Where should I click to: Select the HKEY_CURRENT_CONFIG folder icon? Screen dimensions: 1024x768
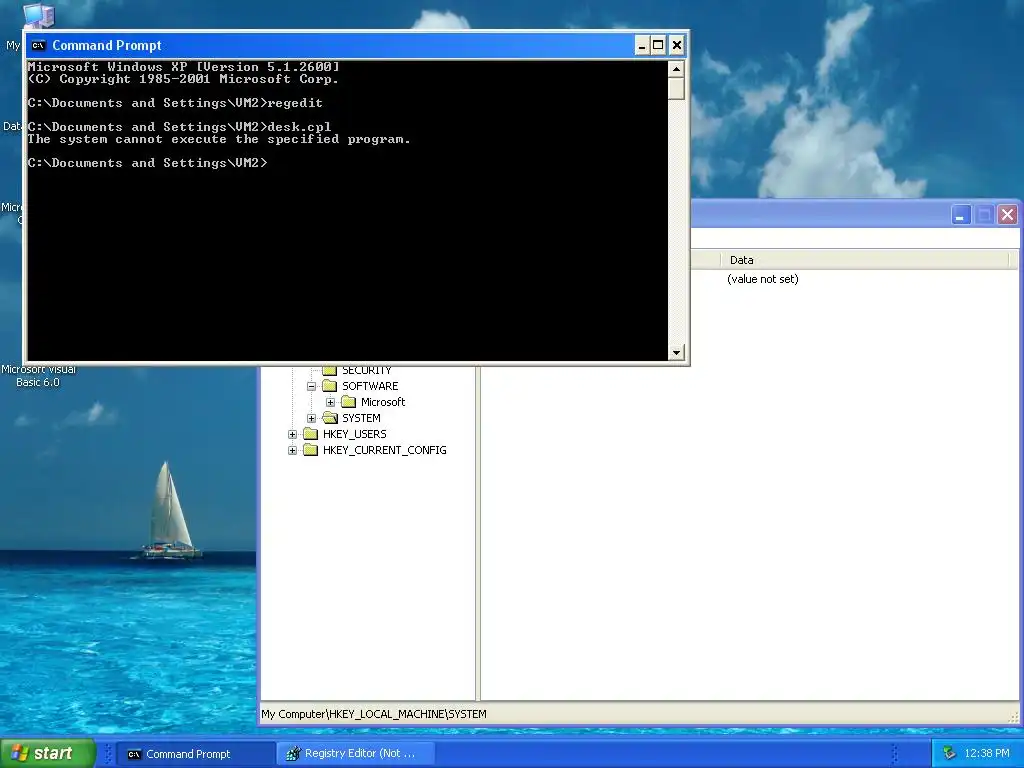pyautogui.click(x=310, y=450)
